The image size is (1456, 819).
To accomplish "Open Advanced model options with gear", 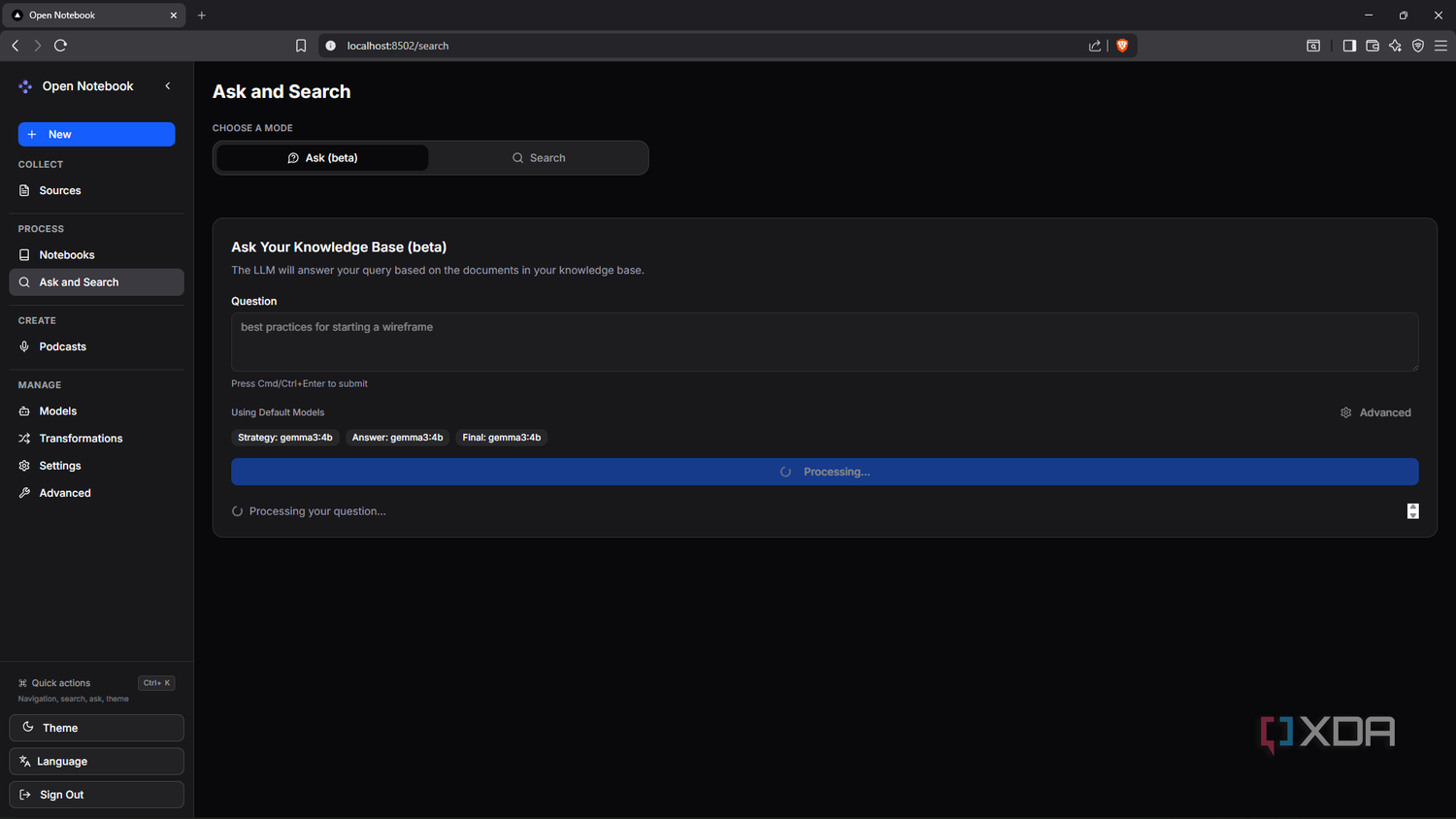I will [1375, 412].
